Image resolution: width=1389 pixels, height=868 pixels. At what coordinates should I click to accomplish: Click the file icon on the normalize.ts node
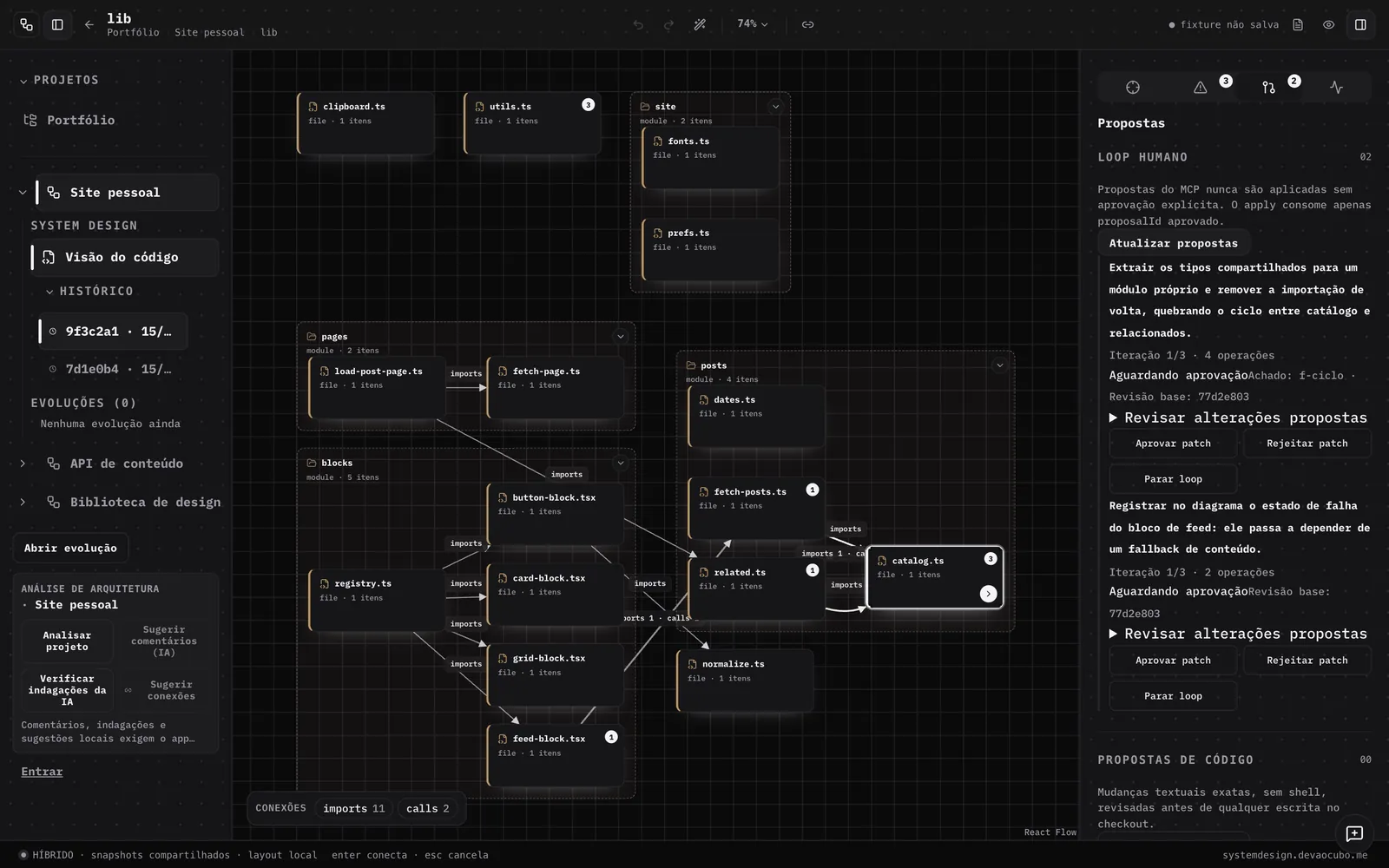point(693,664)
